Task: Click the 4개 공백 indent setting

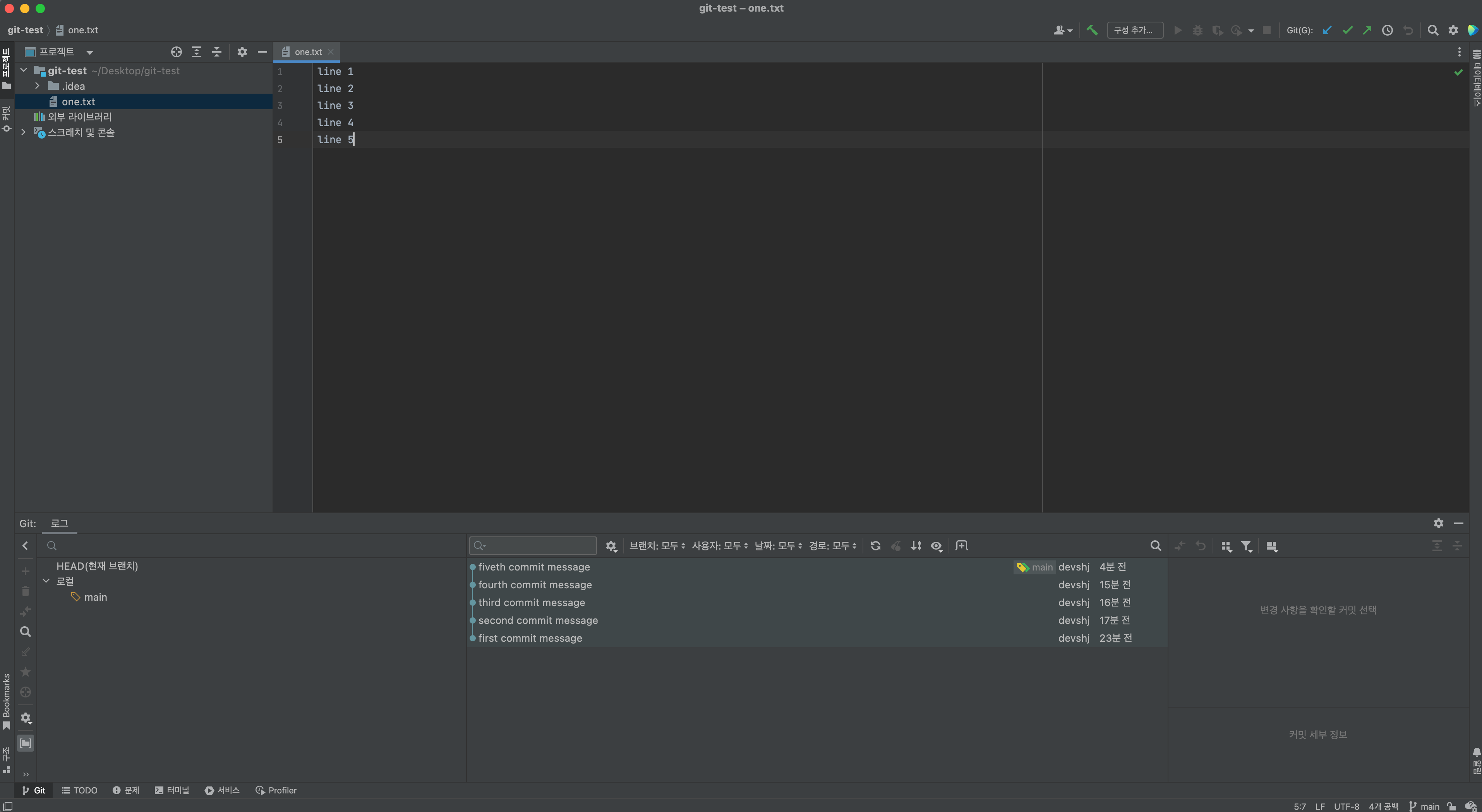Action: tap(1383, 806)
